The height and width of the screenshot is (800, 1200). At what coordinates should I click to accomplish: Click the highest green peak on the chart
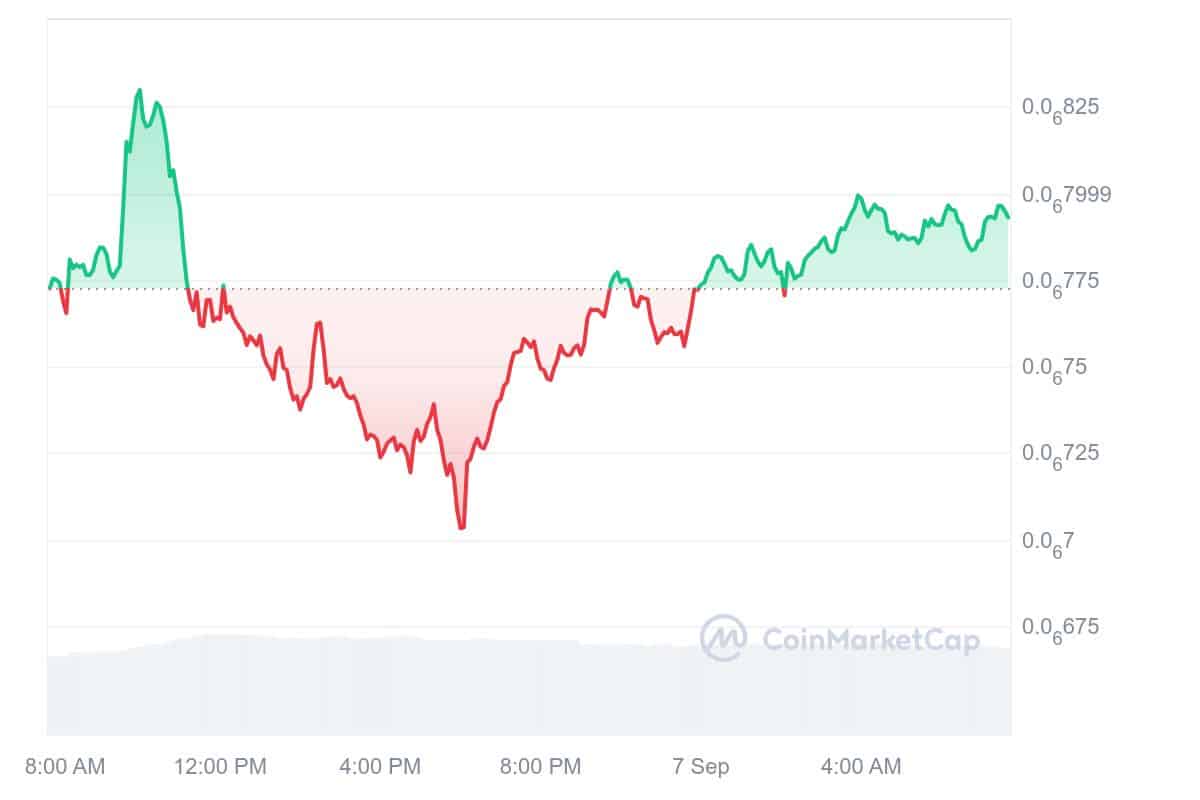(139, 90)
